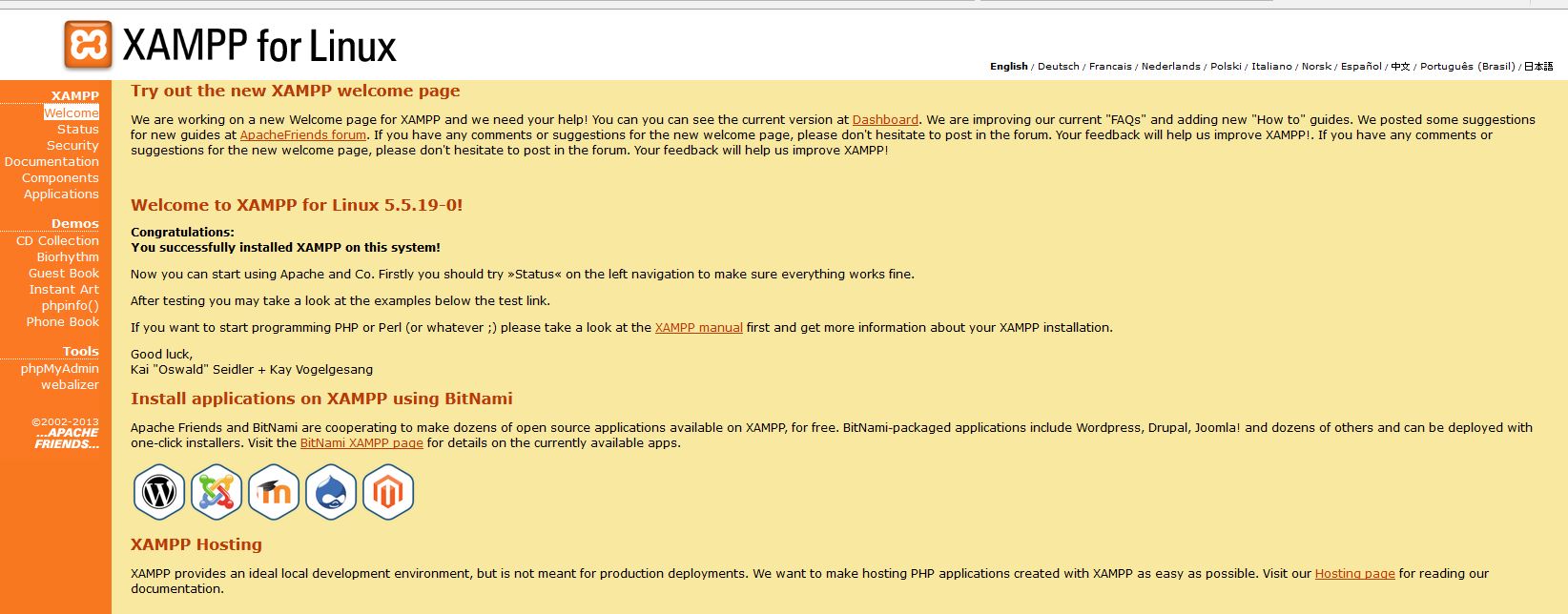Image resolution: width=1568 pixels, height=614 pixels.
Task: Open the Phone Book demo
Action: pyautogui.click(x=63, y=321)
